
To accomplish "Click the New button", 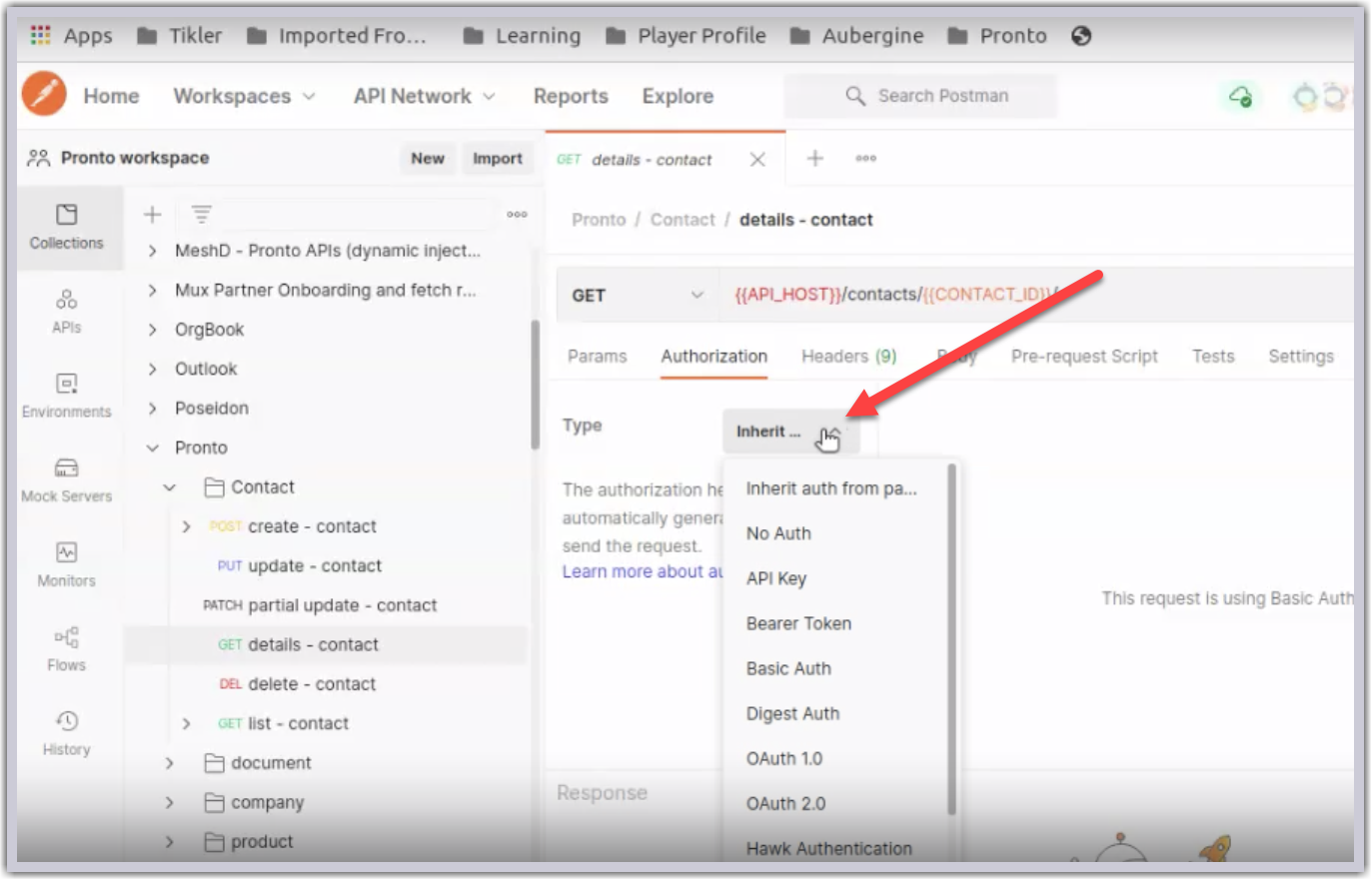I will [428, 158].
